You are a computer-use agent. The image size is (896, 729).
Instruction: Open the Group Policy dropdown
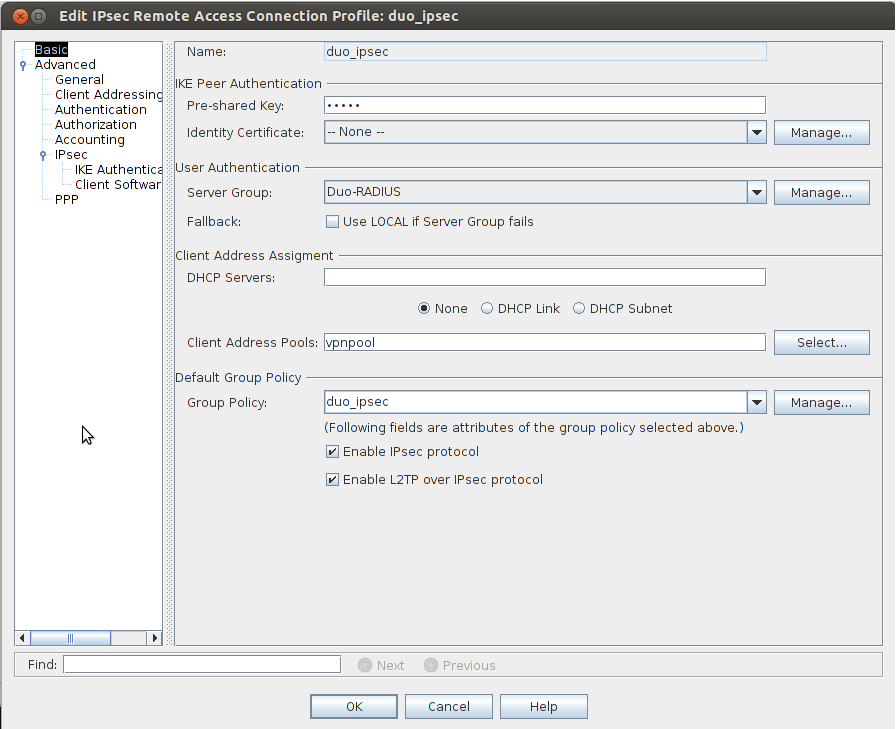coord(757,402)
